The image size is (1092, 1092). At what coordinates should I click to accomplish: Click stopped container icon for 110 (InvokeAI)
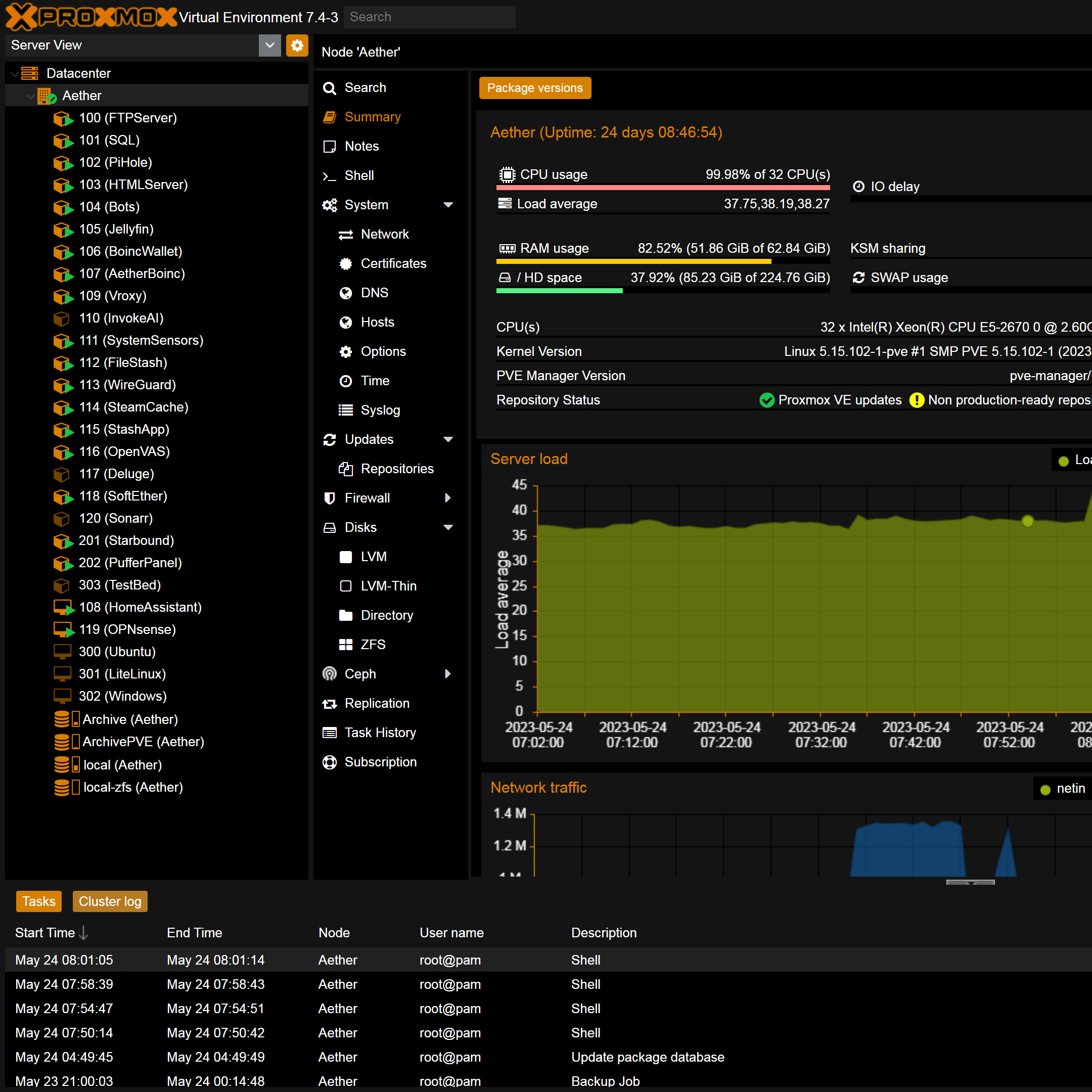(61, 318)
